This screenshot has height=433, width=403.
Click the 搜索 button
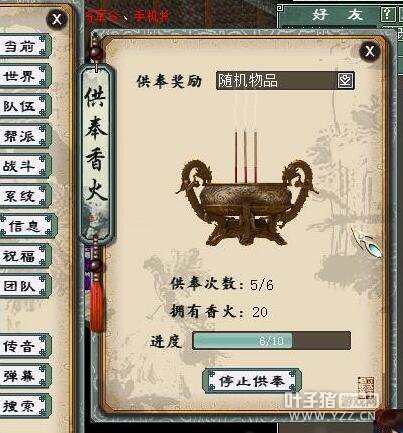(x=24, y=405)
